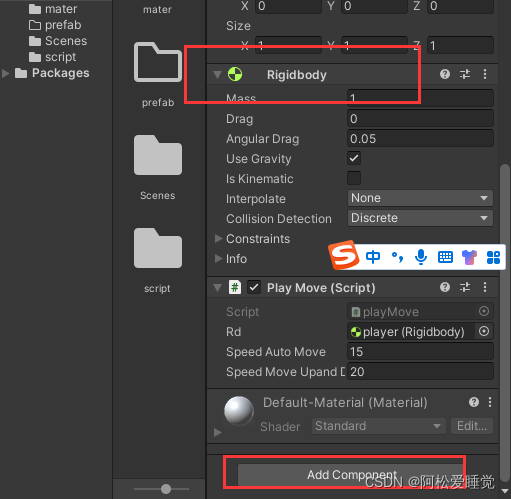The height and width of the screenshot is (499, 511).
Task: Click the top-row Y value field
Action: (374, 6)
